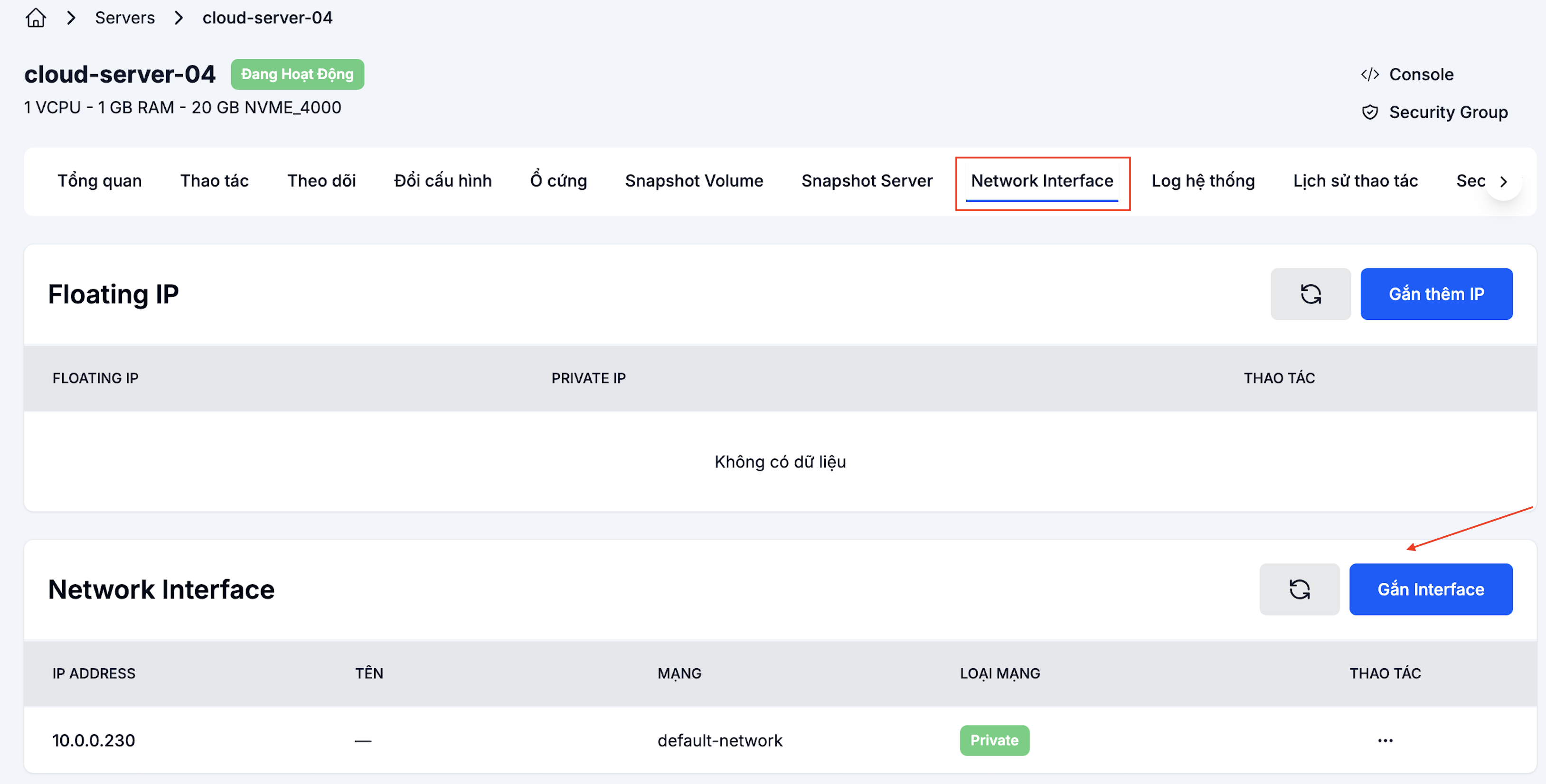This screenshot has height=784, width=1546.
Task: Click the Gắn thêm IP button
Action: [1436, 294]
